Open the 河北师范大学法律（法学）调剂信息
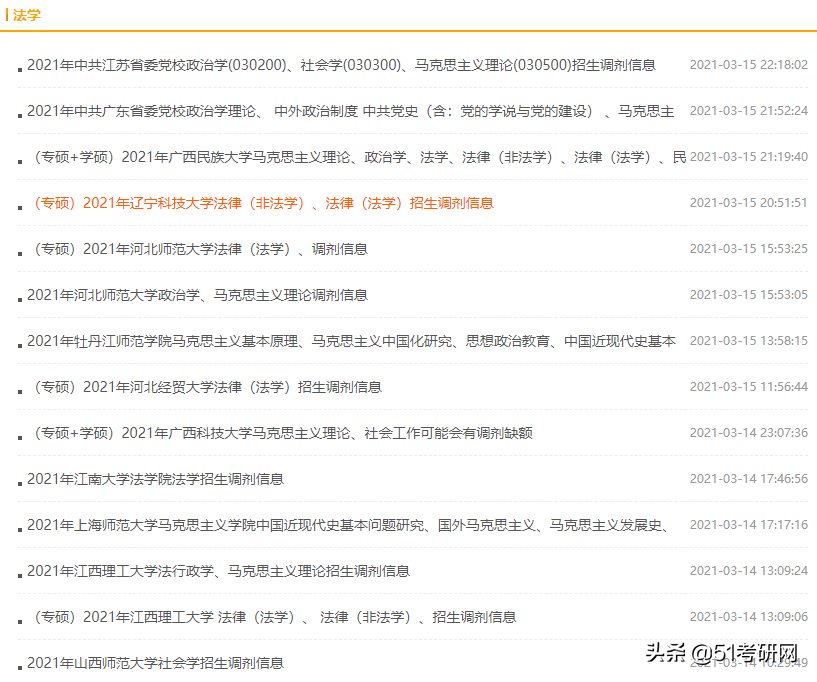The image size is (817, 682). coord(201,249)
